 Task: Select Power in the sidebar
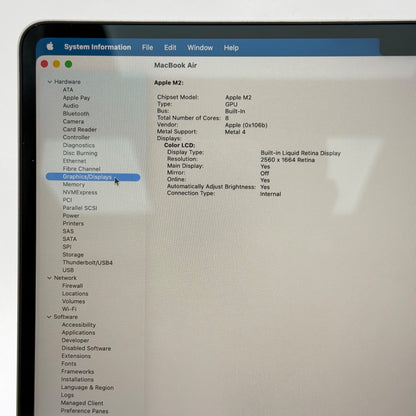click(x=71, y=216)
